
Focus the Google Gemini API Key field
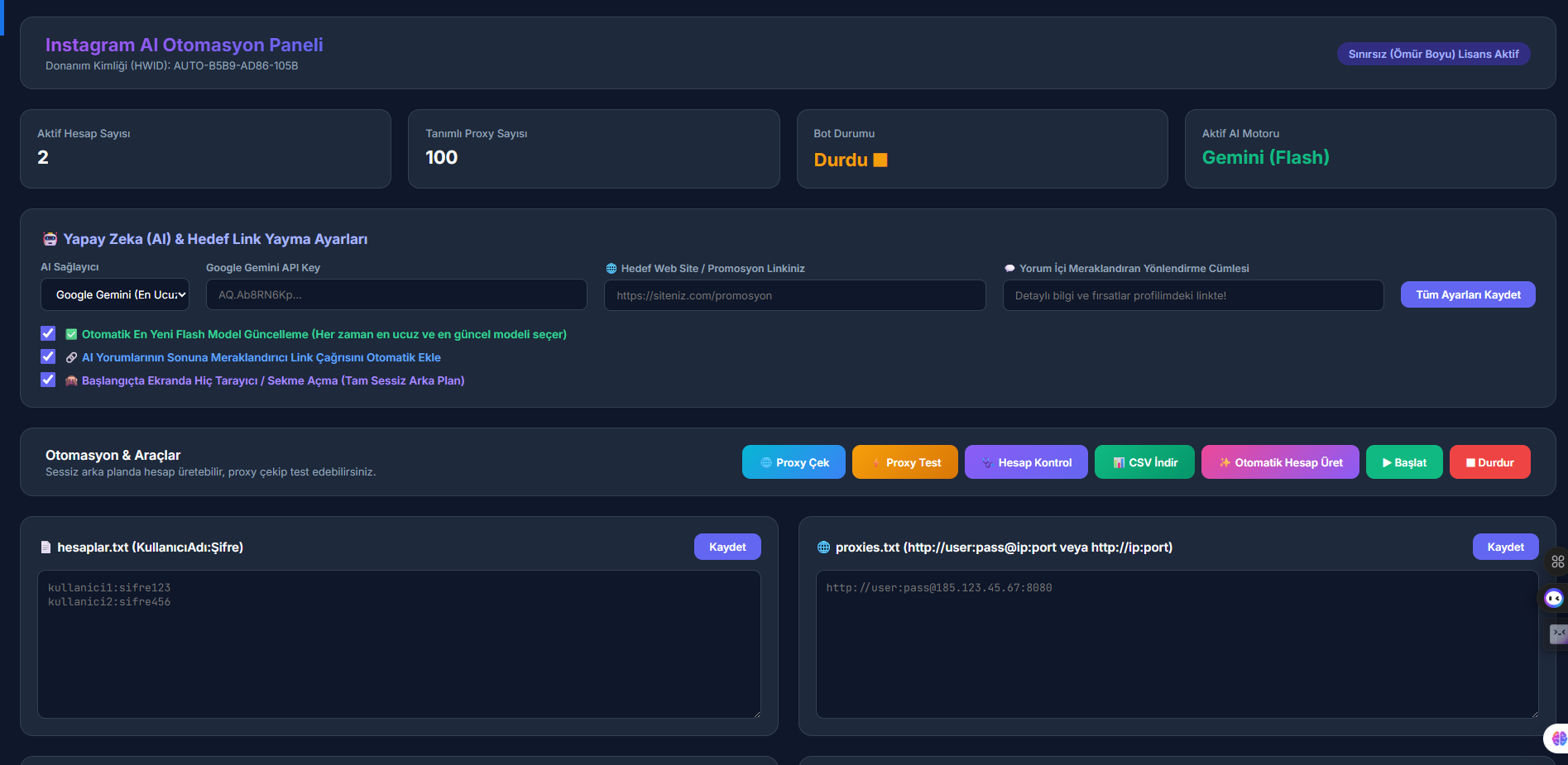click(x=396, y=294)
